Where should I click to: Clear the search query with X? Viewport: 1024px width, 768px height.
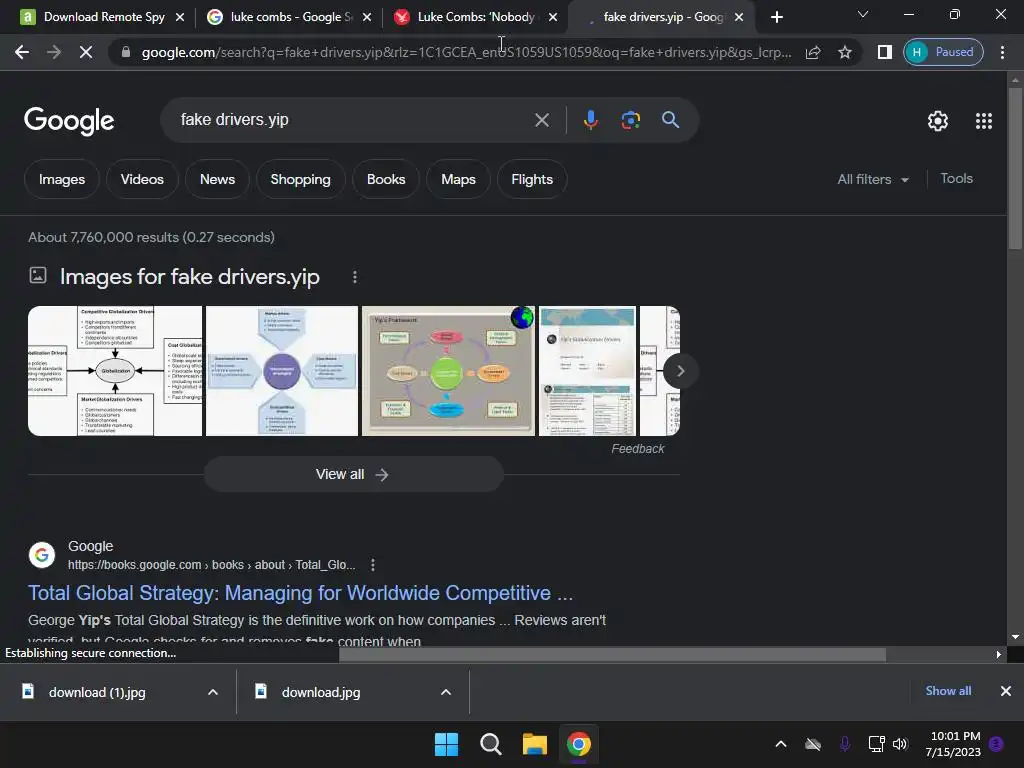coord(542,120)
